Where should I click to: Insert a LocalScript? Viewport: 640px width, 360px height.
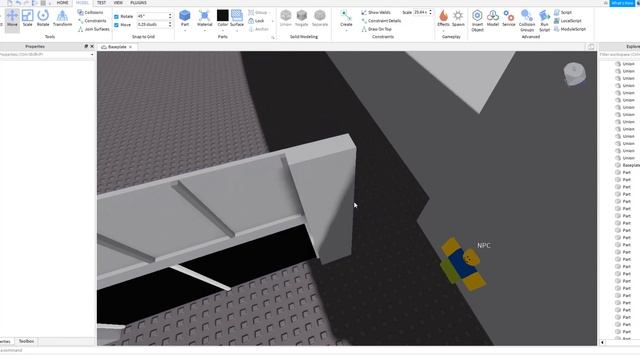pos(567,21)
